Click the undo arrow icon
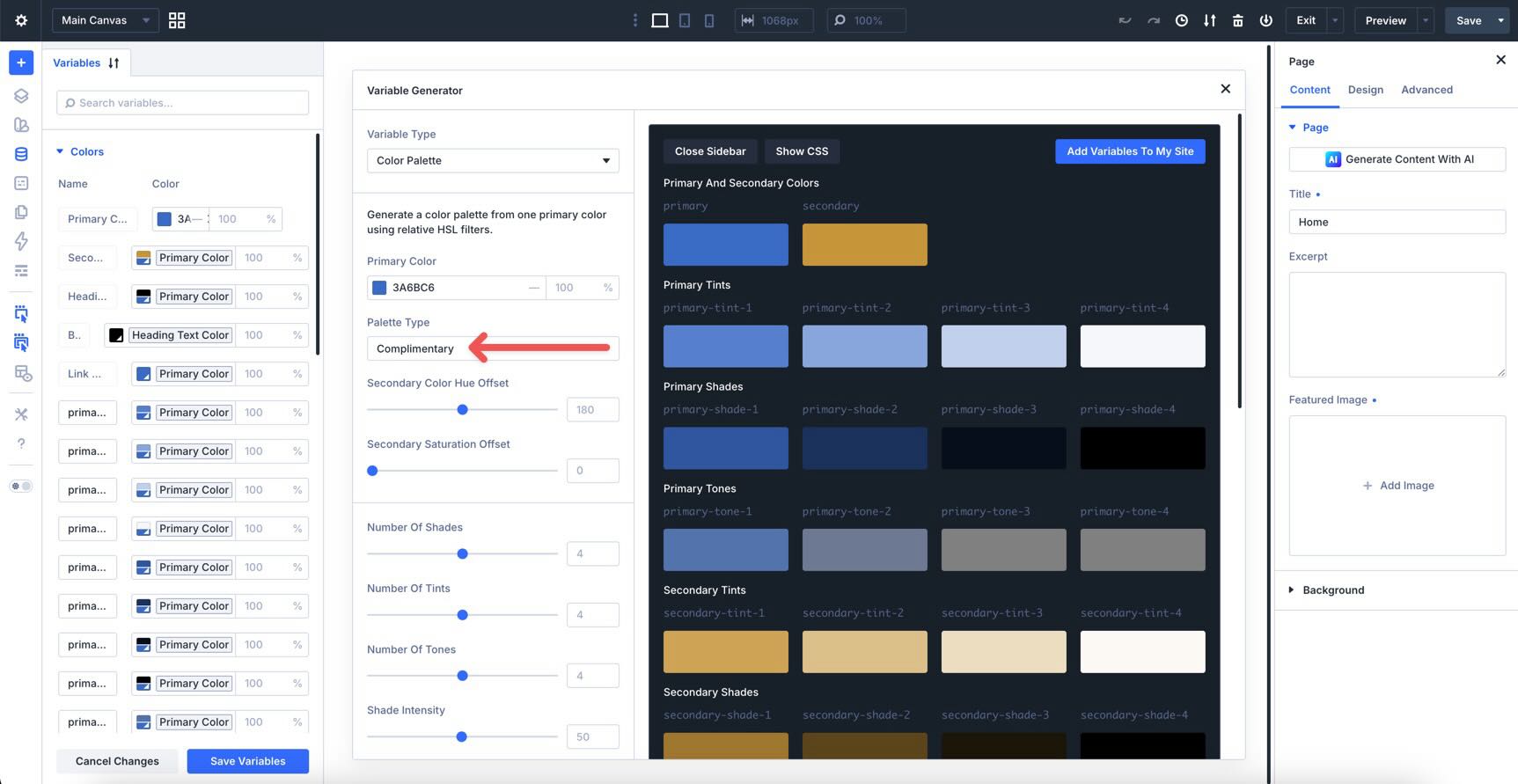 click(x=1125, y=20)
